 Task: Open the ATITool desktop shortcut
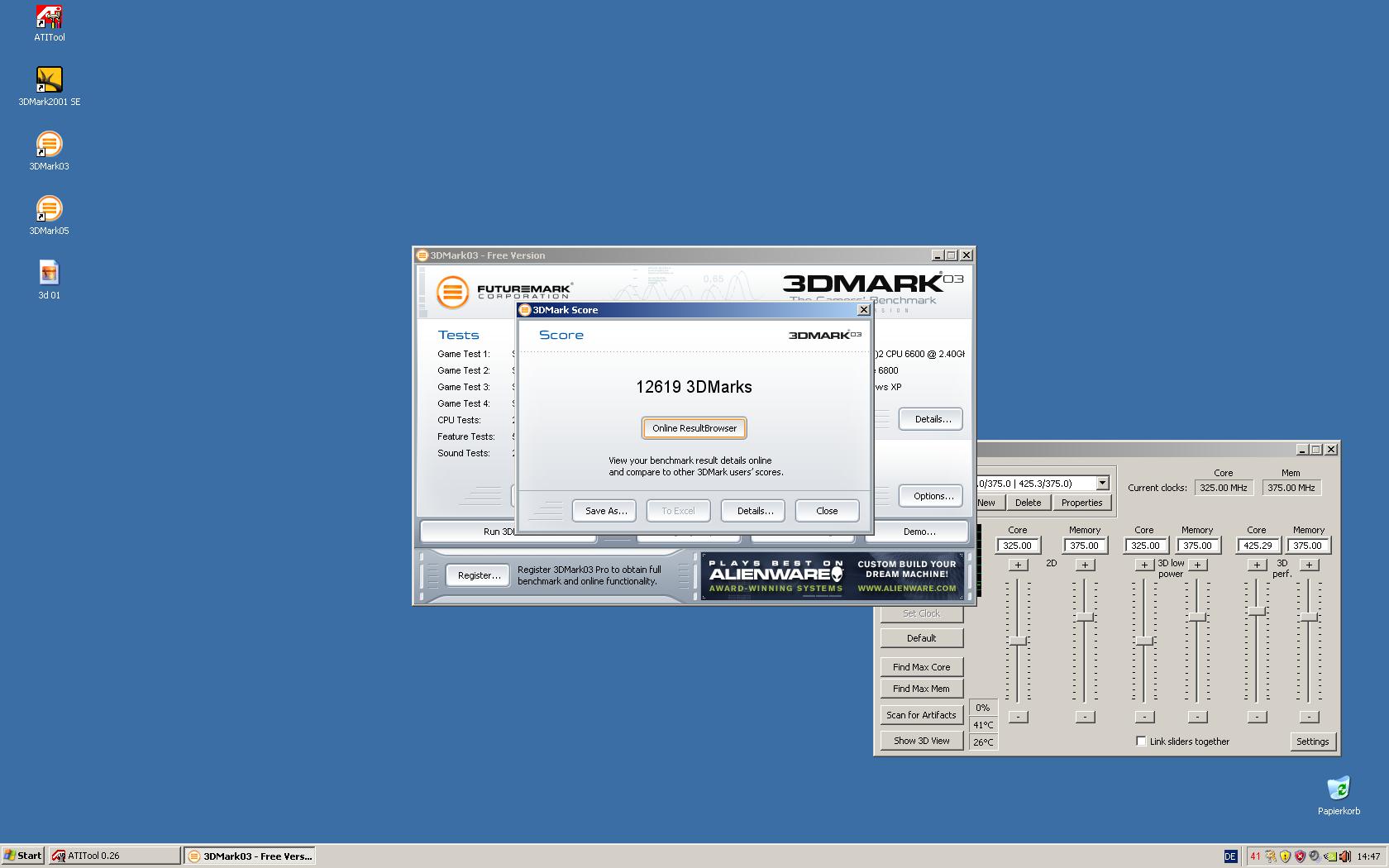coord(49,23)
